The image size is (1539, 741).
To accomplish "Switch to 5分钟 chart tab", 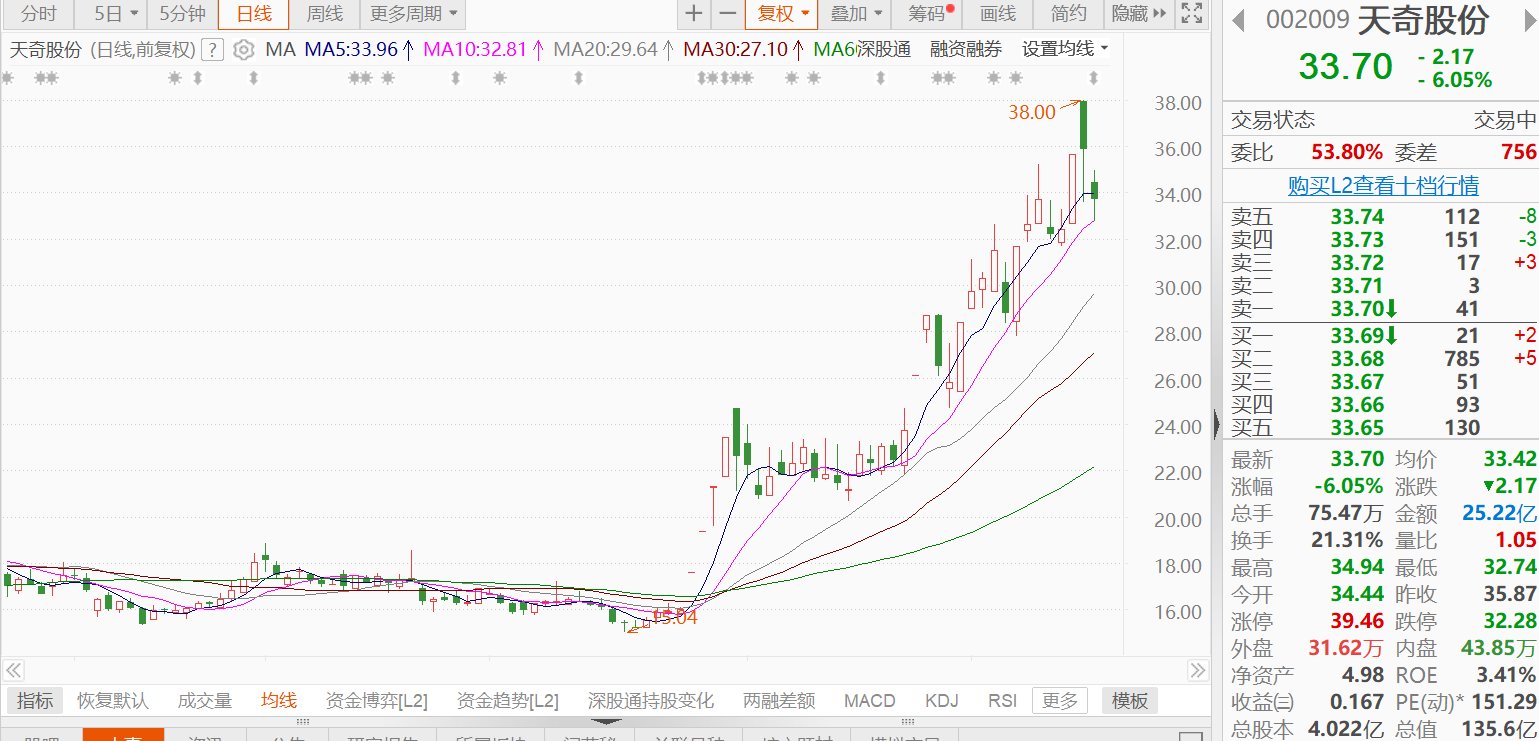I will coord(182,14).
